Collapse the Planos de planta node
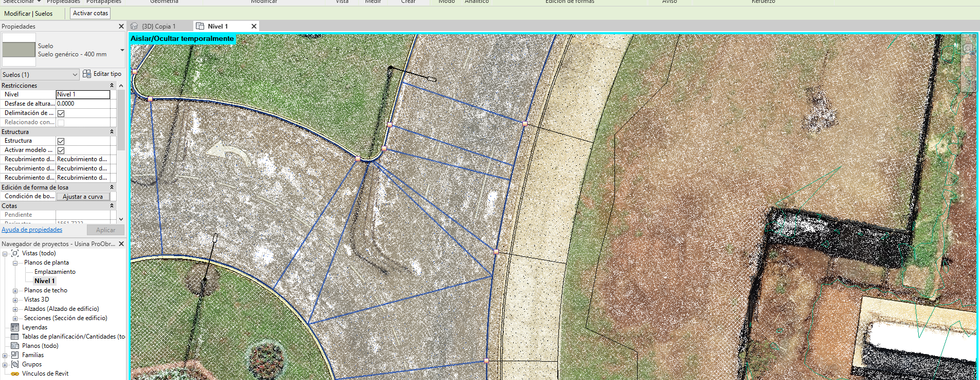 tap(16, 263)
